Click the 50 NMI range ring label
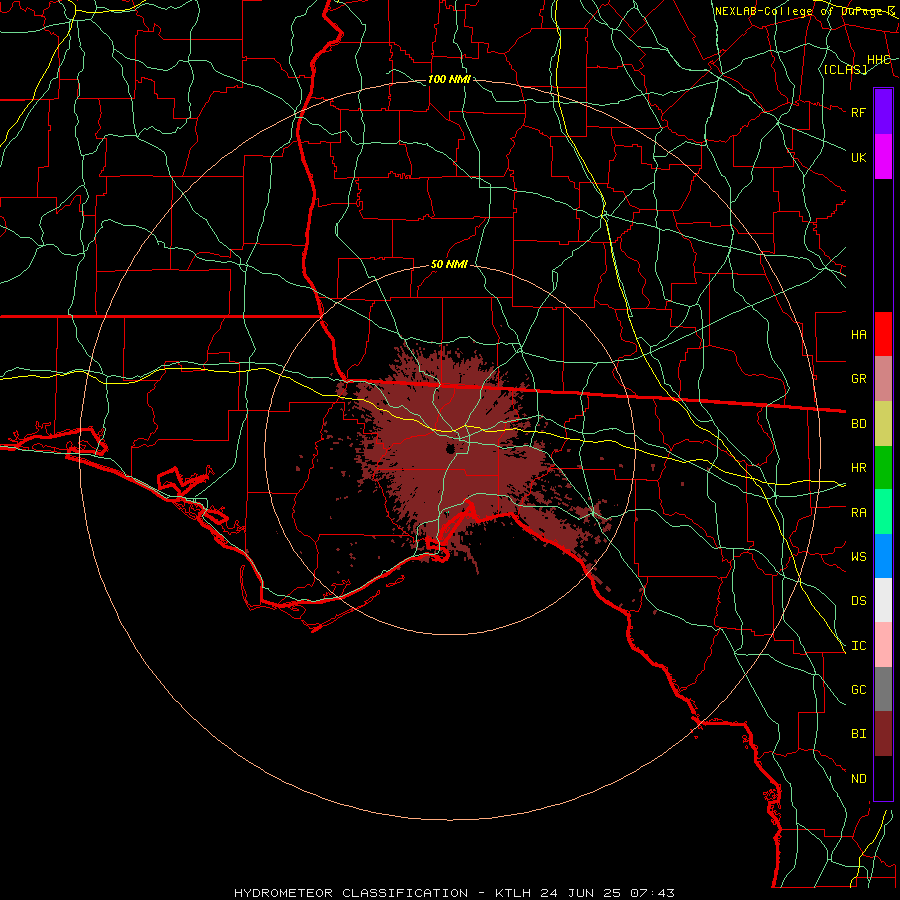The width and height of the screenshot is (900, 900). click(449, 265)
